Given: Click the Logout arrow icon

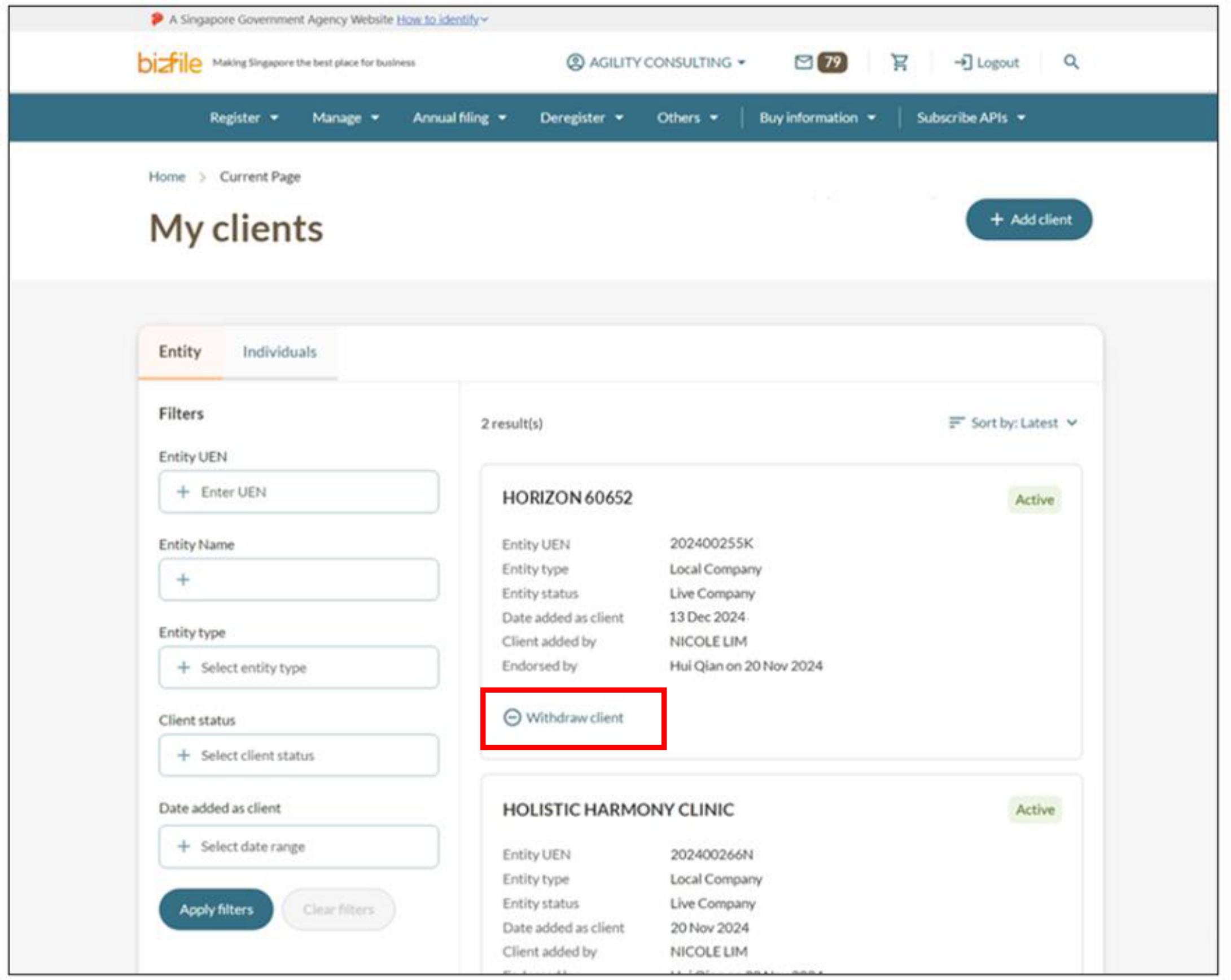Looking at the screenshot, I should pos(963,62).
